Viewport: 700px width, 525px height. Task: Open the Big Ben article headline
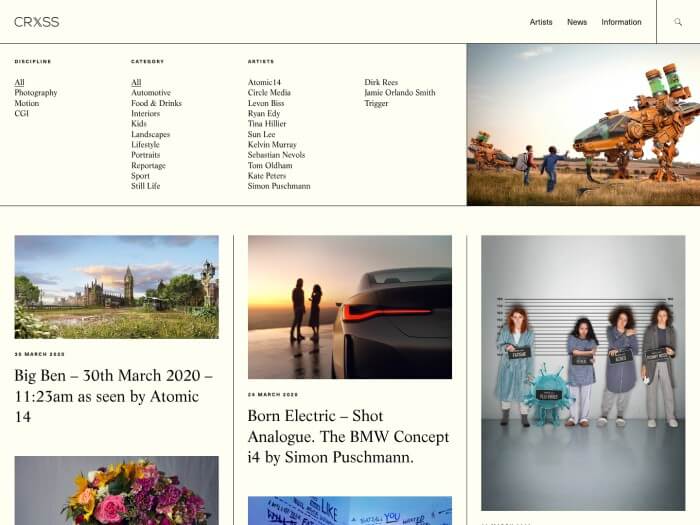click(113, 396)
